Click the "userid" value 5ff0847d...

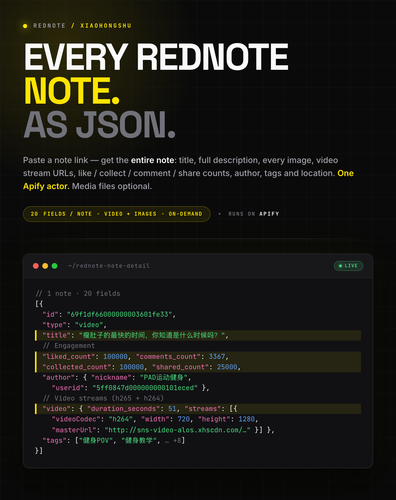coord(145,388)
